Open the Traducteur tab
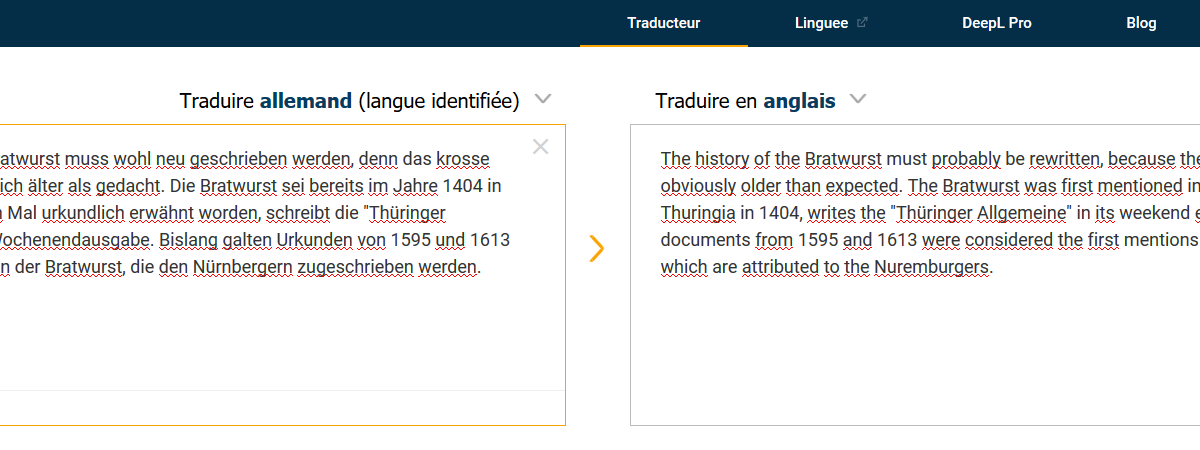This screenshot has width=1200, height=450. (x=664, y=23)
